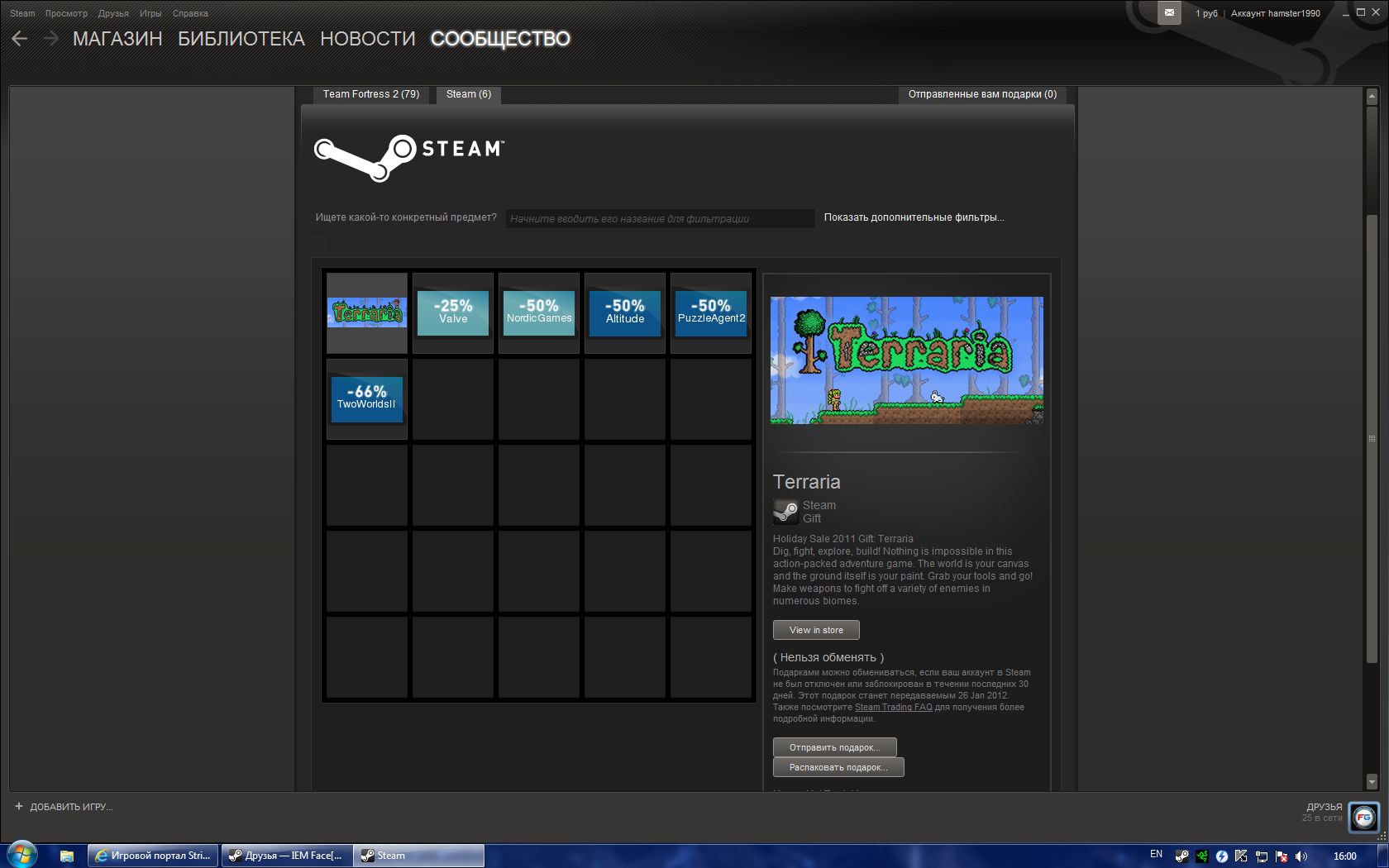Click the Steam logo header
Viewport: 1389px width, 868px height.
coord(409,157)
